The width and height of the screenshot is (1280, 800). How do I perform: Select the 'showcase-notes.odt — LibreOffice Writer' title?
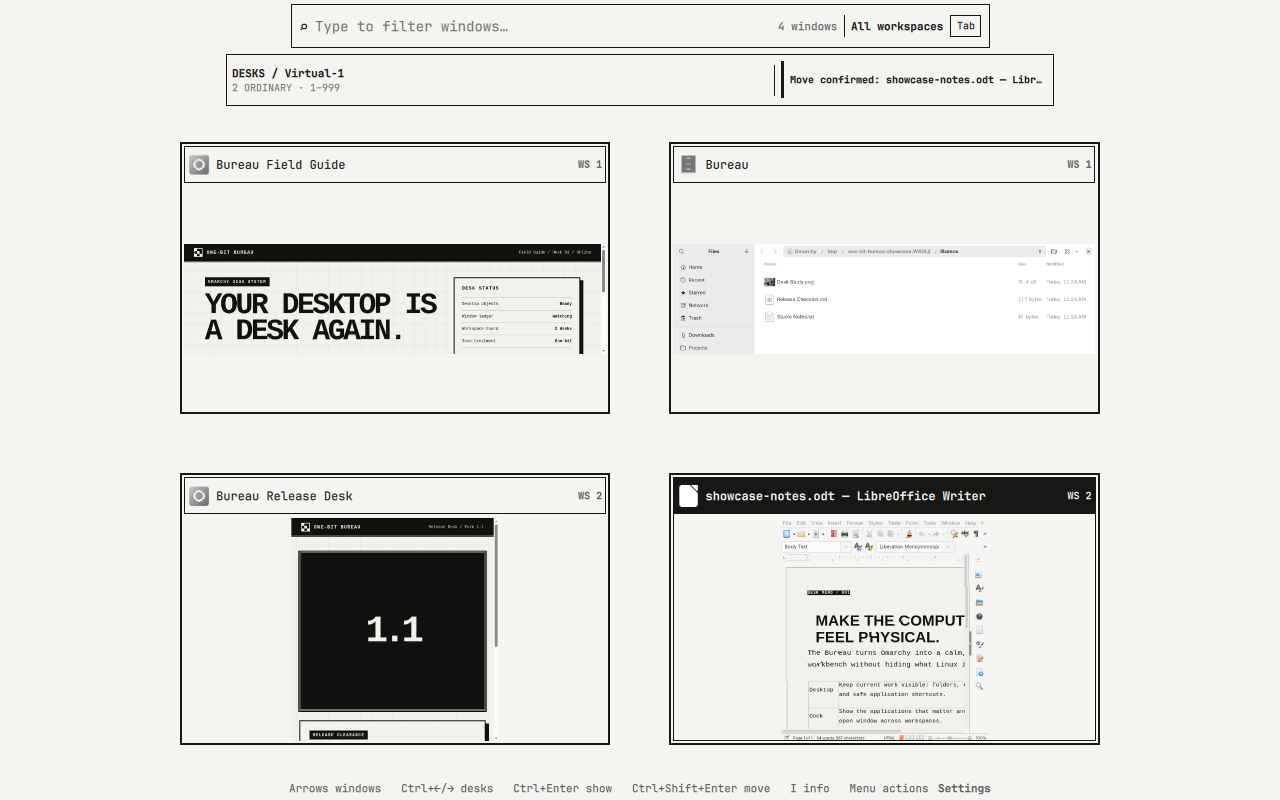point(845,496)
